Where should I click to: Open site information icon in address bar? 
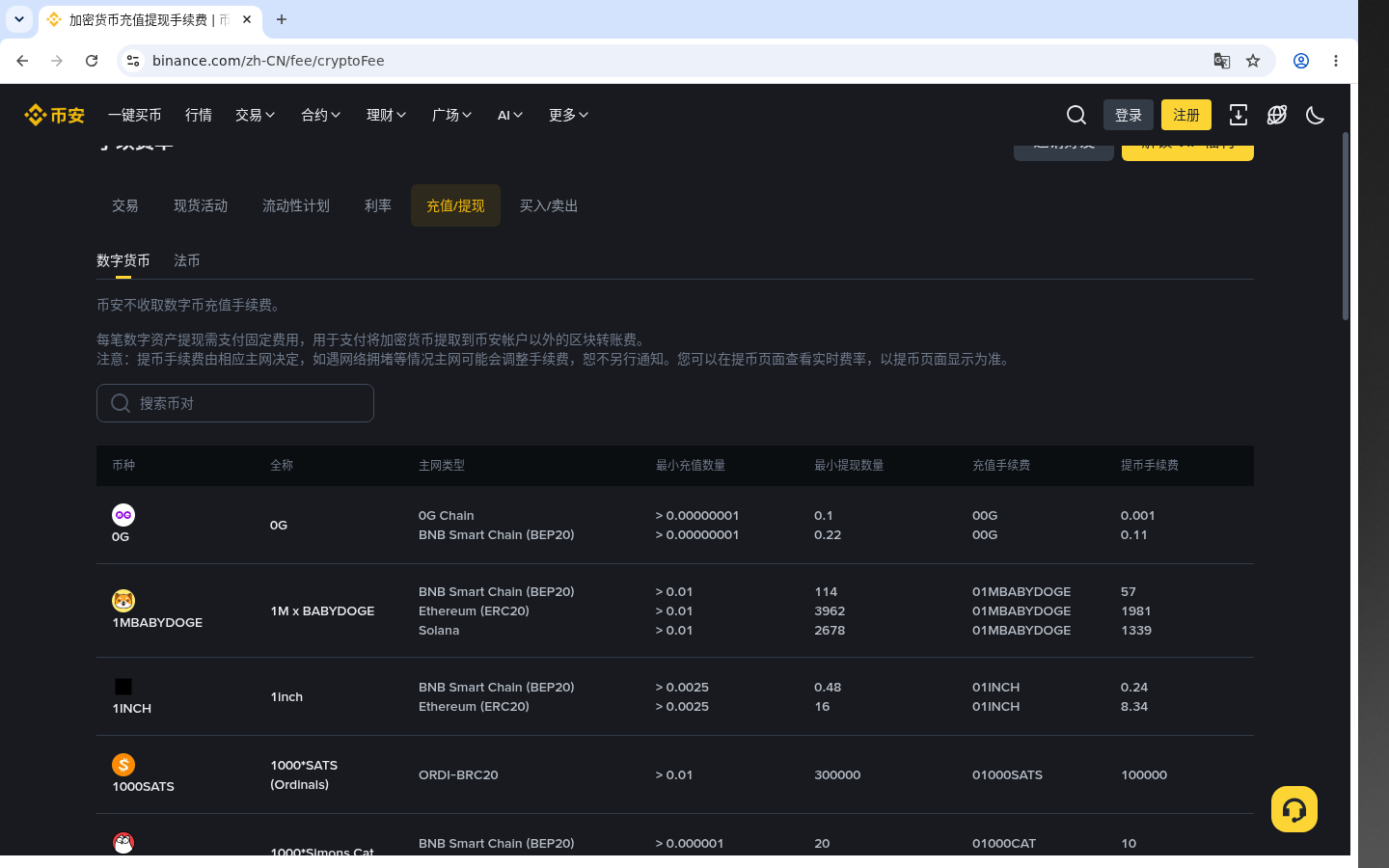[x=133, y=61]
